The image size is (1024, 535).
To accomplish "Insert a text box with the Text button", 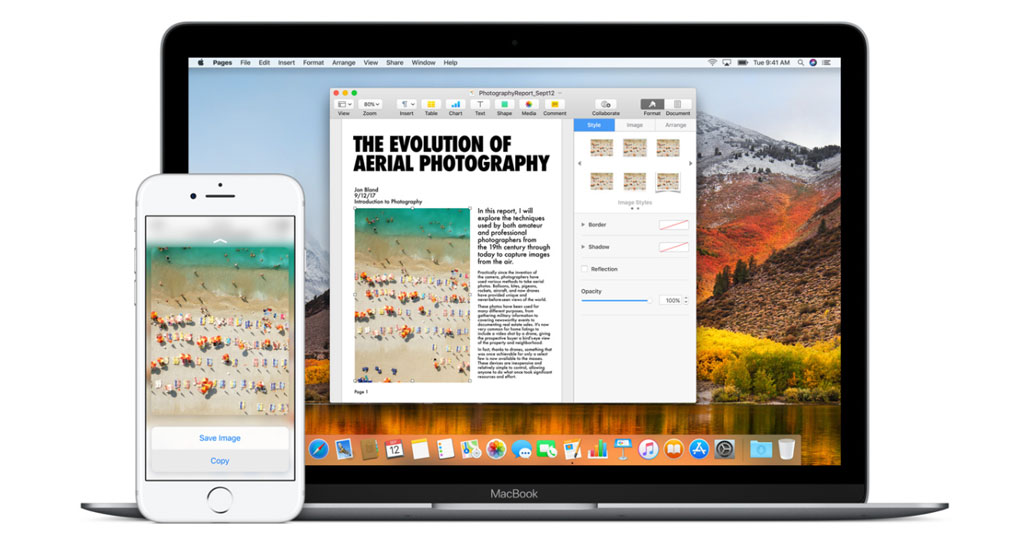I will coord(480,107).
